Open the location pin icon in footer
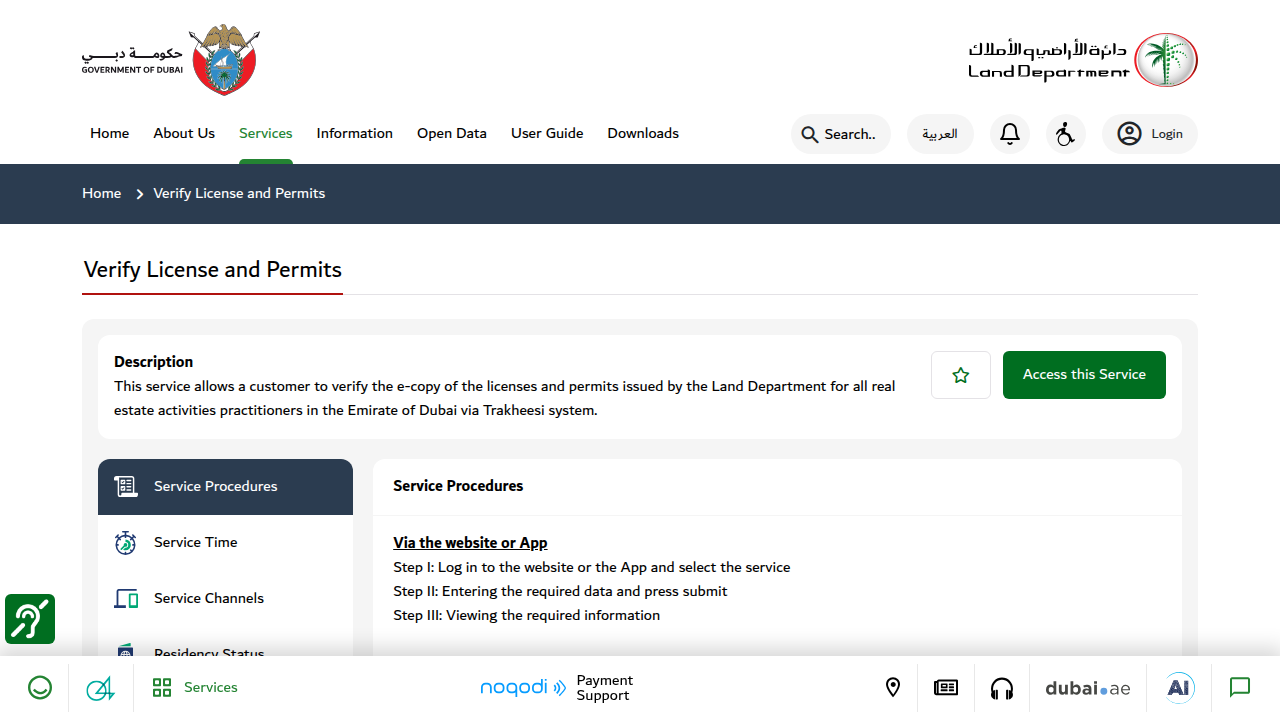This screenshot has height=720, width=1280. coord(893,688)
